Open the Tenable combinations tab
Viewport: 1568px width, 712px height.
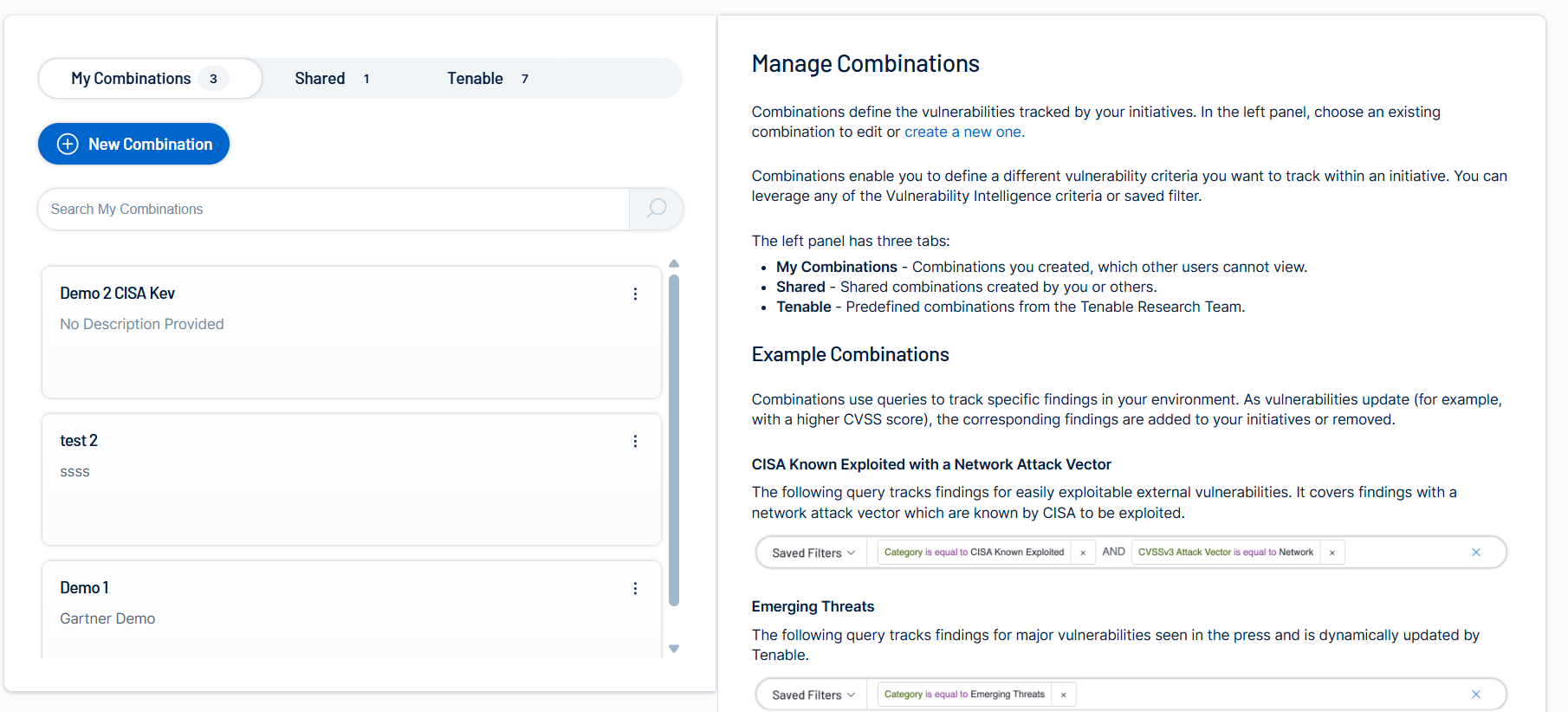[487, 79]
